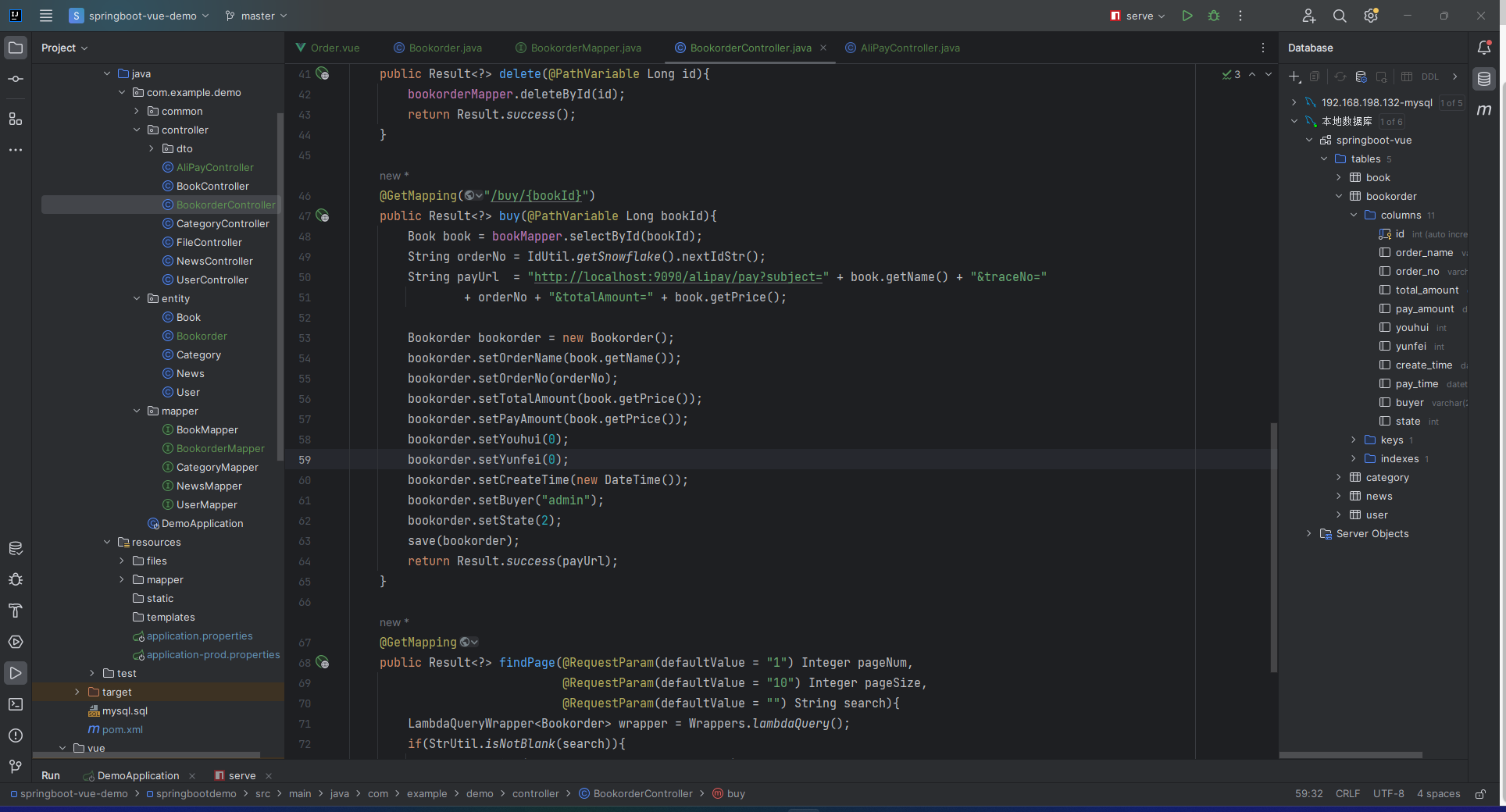Open the Build hammer tool window
This screenshot has height=812, width=1506.
pos(16,611)
